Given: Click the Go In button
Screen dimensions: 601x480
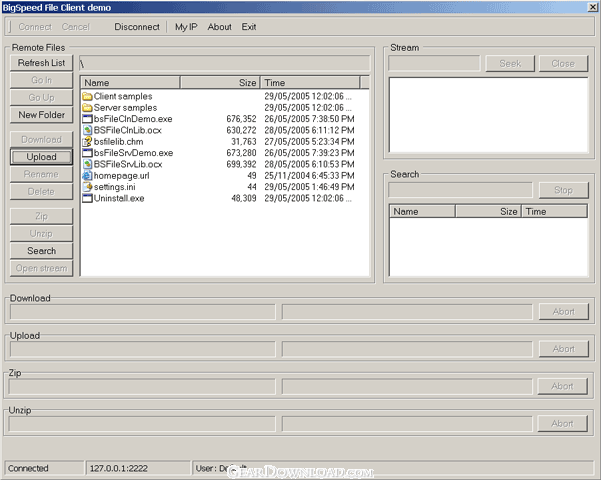Looking at the screenshot, I should 41,80.
